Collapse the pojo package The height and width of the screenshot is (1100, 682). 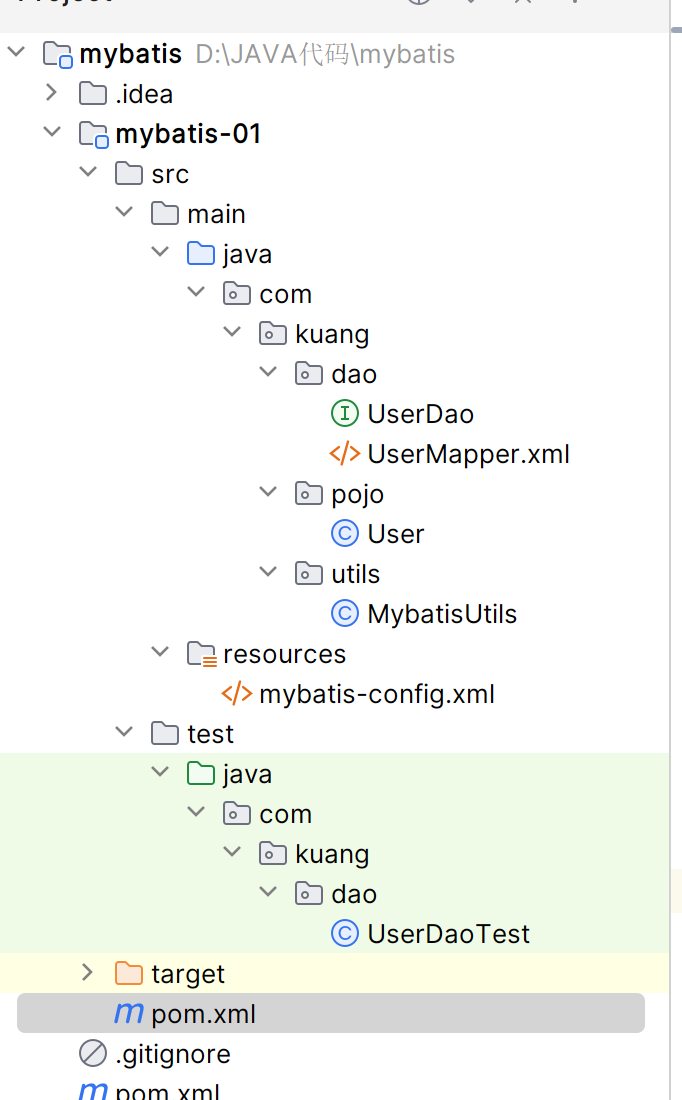(268, 494)
